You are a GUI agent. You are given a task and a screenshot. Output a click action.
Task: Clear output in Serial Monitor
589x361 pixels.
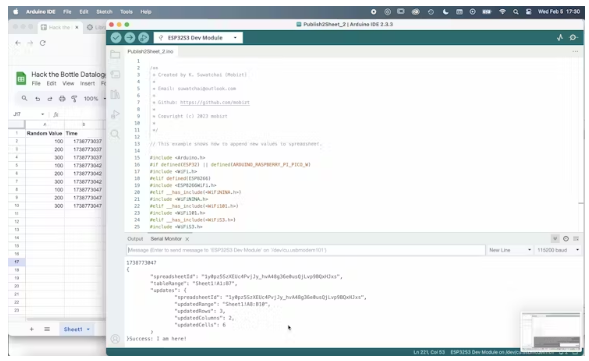576,239
